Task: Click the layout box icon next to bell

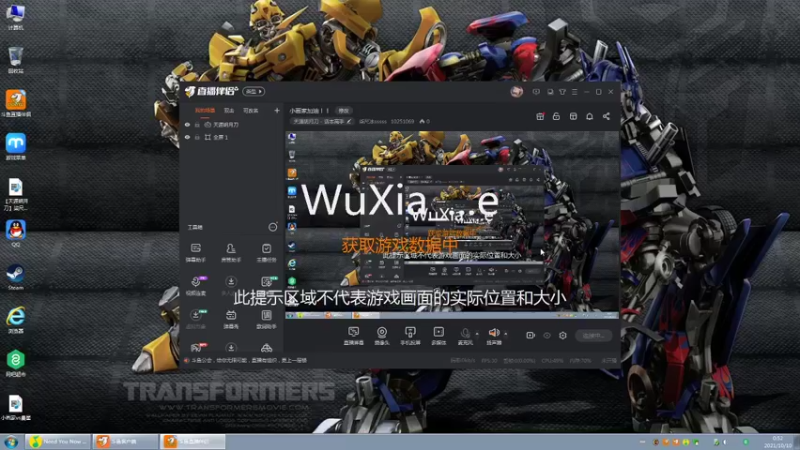Action: (573, 116)
